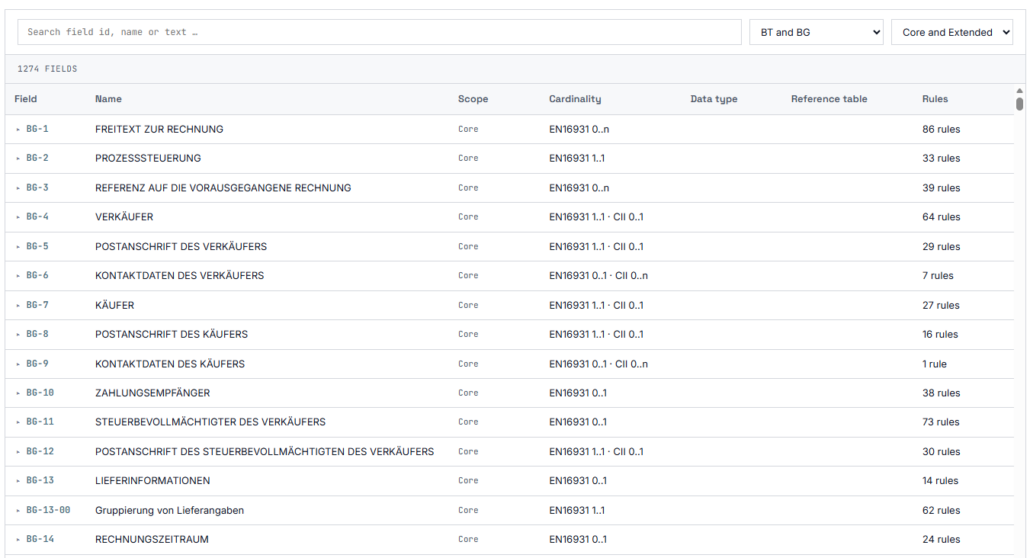Screen dimensions: 1030x558
Task: Click the 73 rules value
Action: point(941,422)
